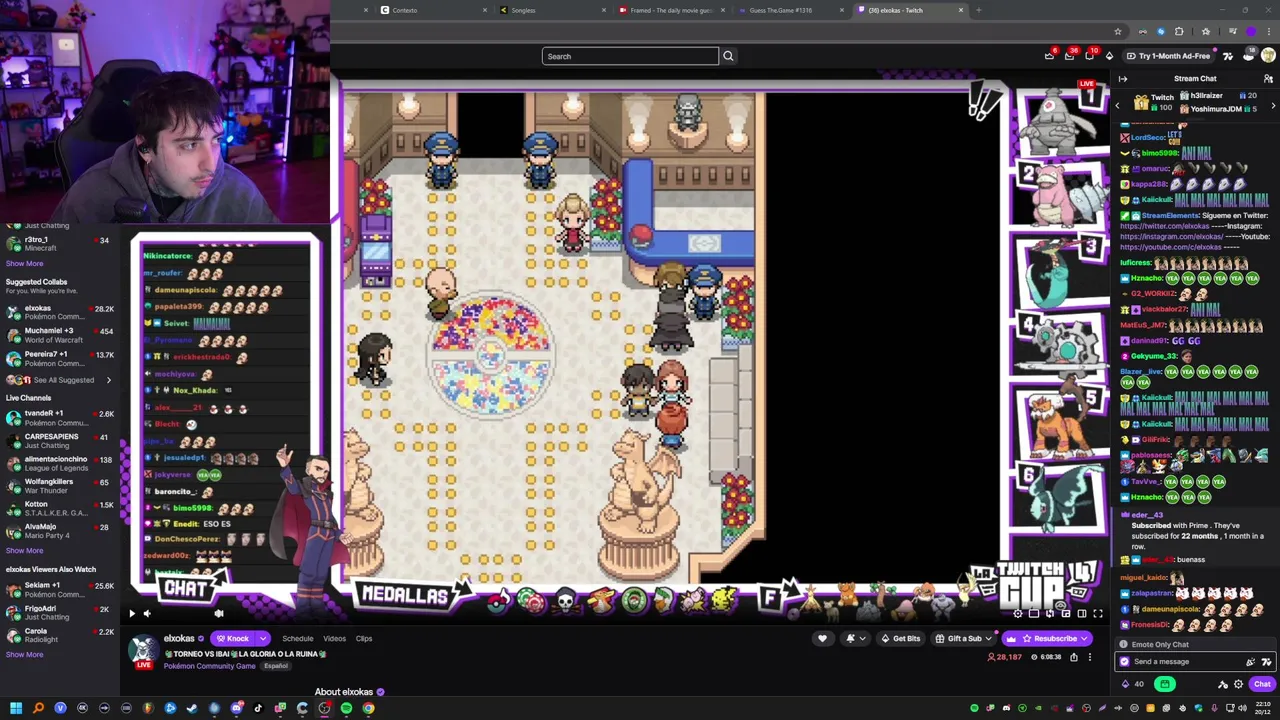This screenshot has width=1280, height=720.
Task: Switch to the Schedule tab
Action: click(297, 638)
